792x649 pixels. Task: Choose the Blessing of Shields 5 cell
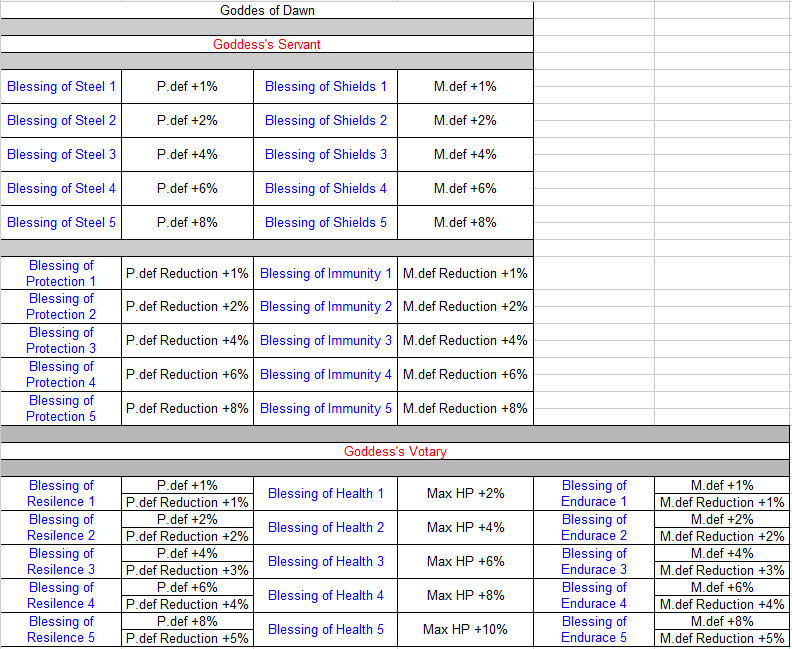point(325,223)
